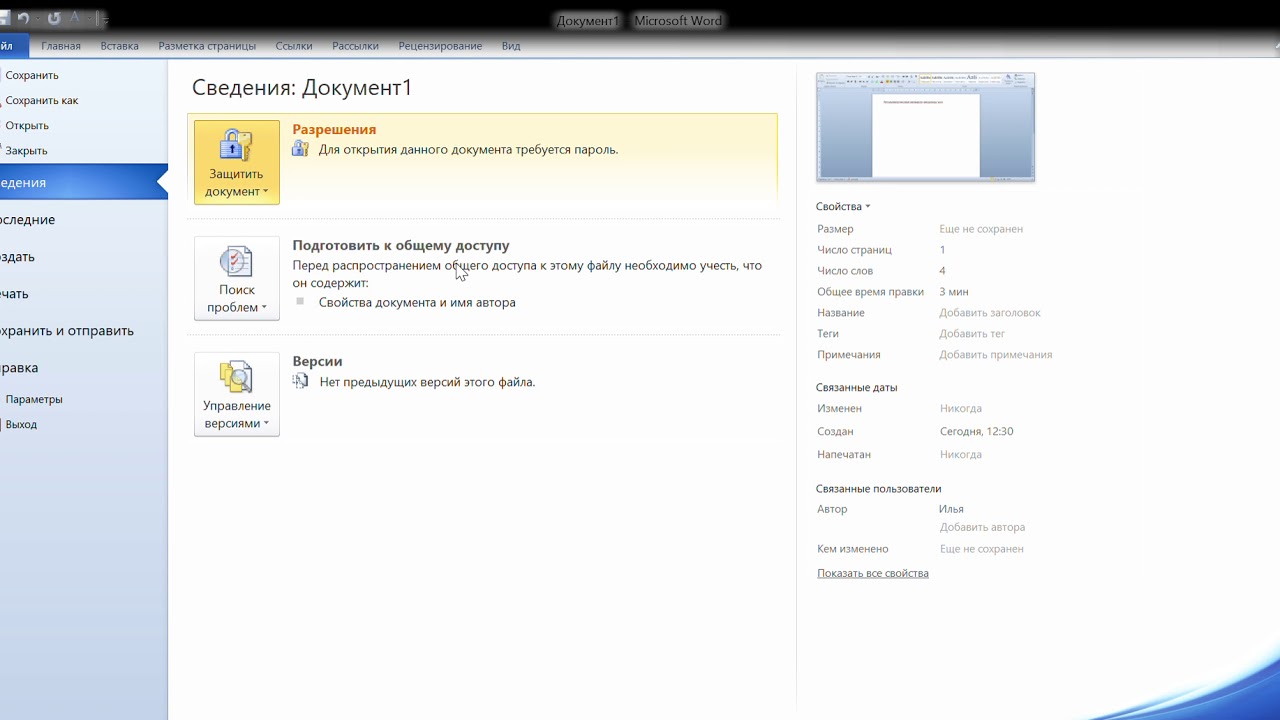
Task: Click the Добавить заголовок field
Action: click(990, 313)
